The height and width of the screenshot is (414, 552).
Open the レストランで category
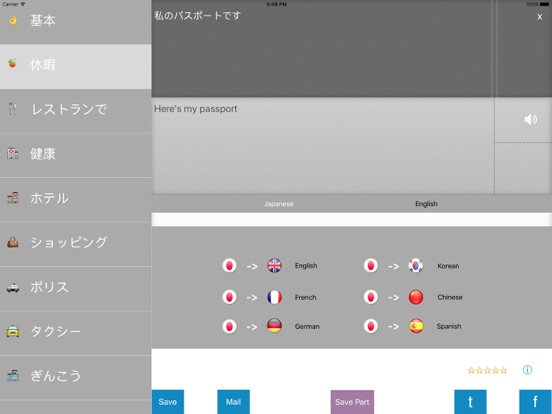76,111
